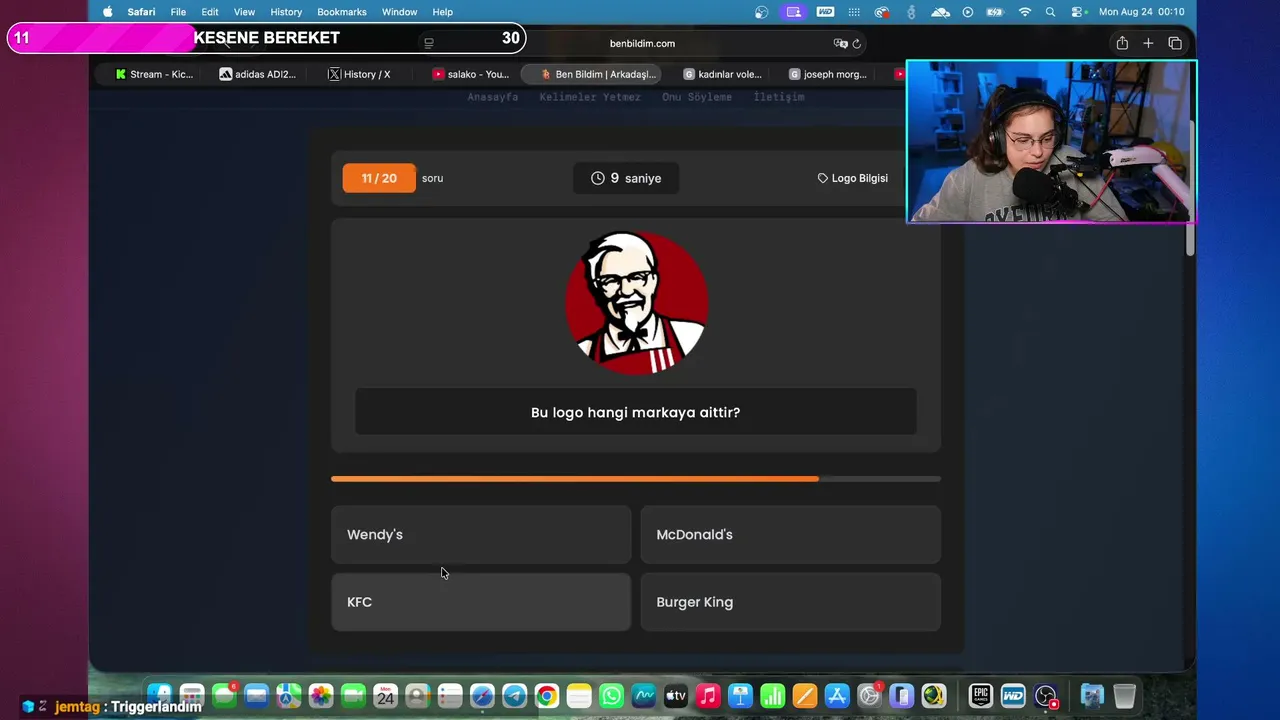Show the Safari tab overview
Image resolution: width=1280 pixels, height=720 pixels.
tap(1175, 43)
